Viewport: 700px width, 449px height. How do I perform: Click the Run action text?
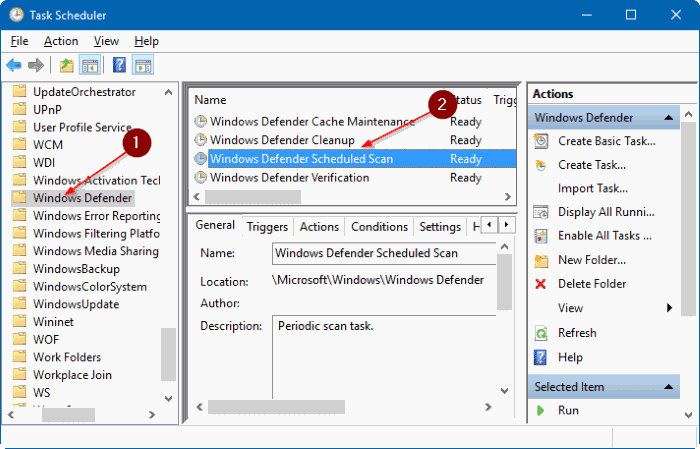click(568, 411)
